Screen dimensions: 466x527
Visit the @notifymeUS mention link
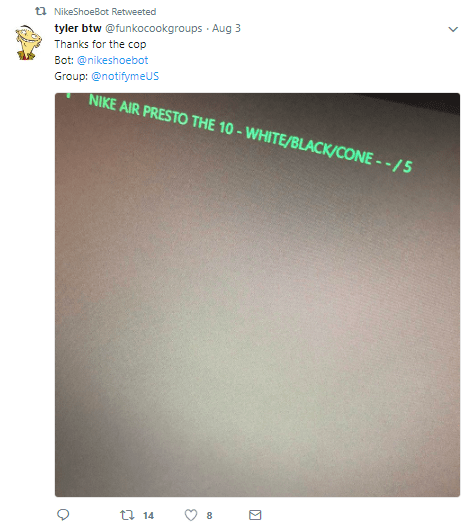coord(125,76)
